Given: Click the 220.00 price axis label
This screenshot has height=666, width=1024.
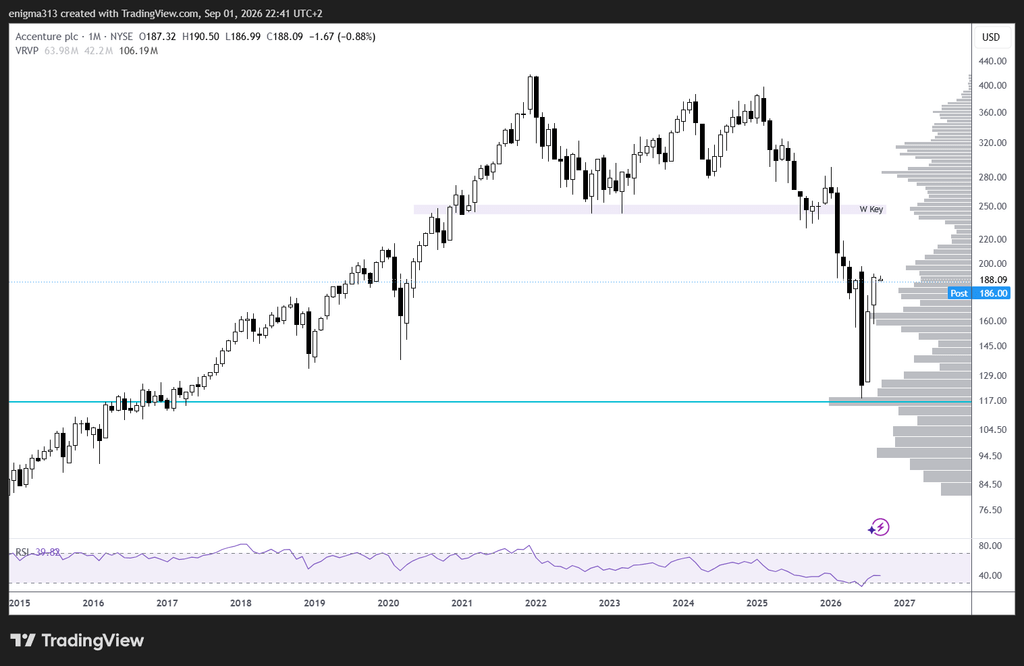Looking at the screenshot, I should click(x=993, y=240).
